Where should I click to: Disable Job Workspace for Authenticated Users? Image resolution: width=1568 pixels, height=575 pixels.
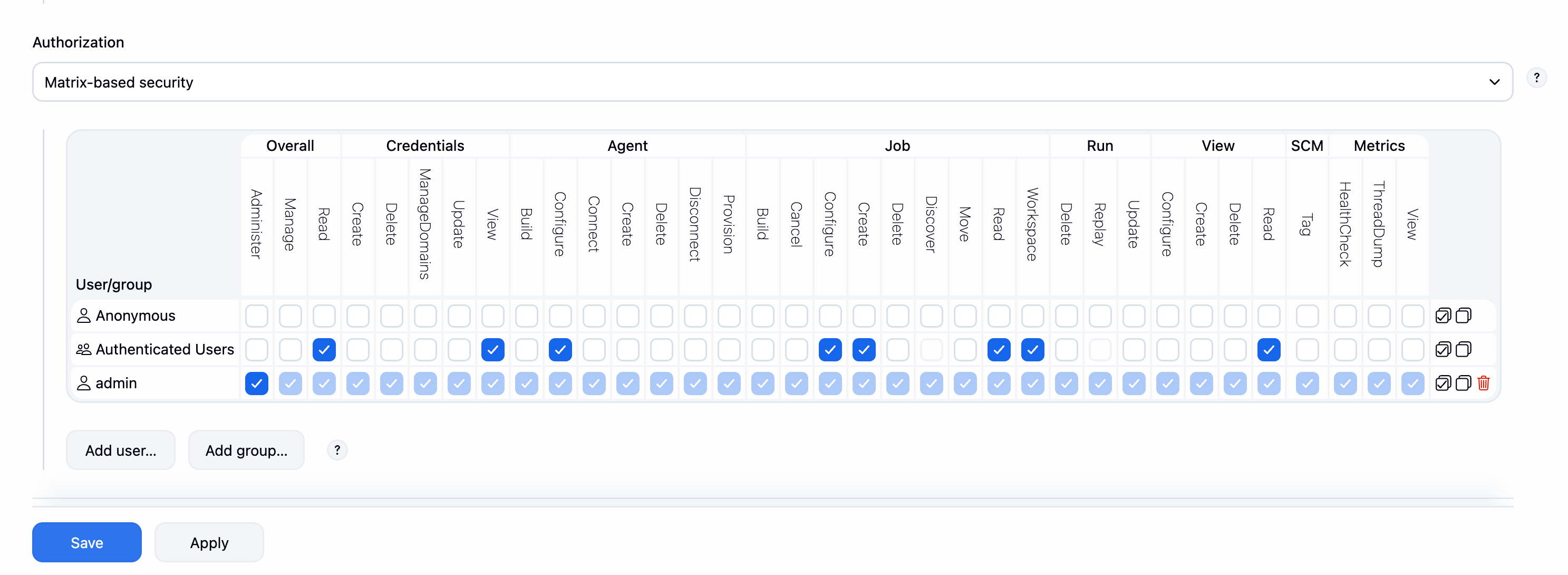coord(1032,350)
